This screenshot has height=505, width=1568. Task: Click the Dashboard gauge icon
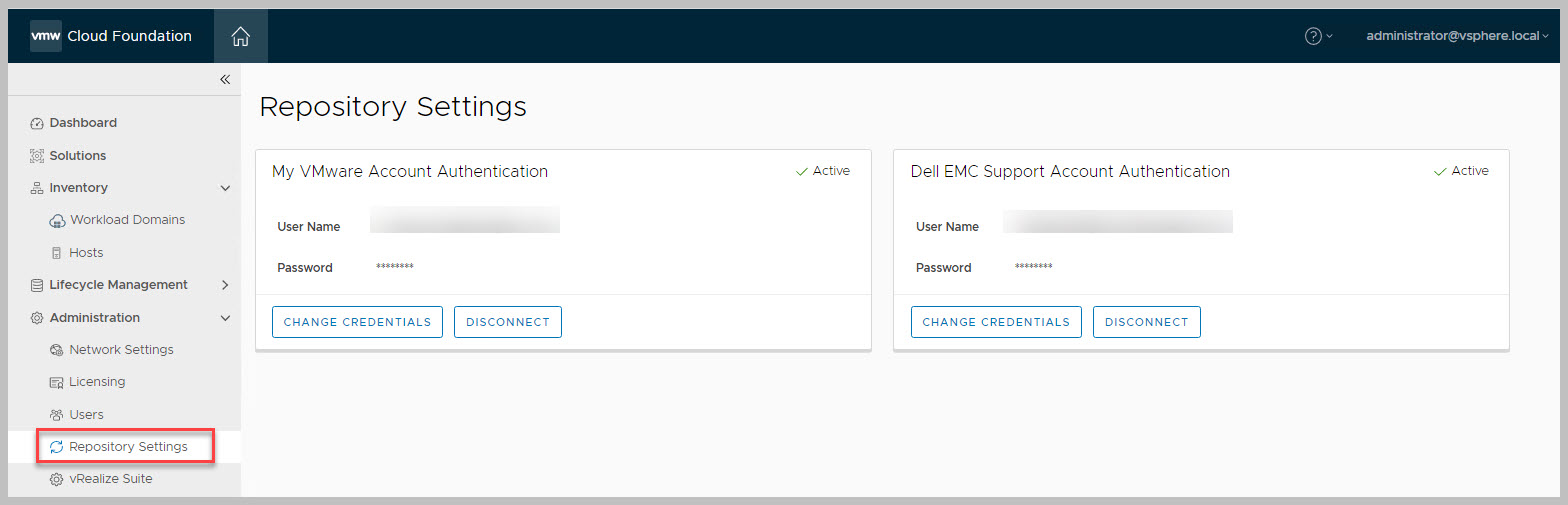click(x=37, y=124)
